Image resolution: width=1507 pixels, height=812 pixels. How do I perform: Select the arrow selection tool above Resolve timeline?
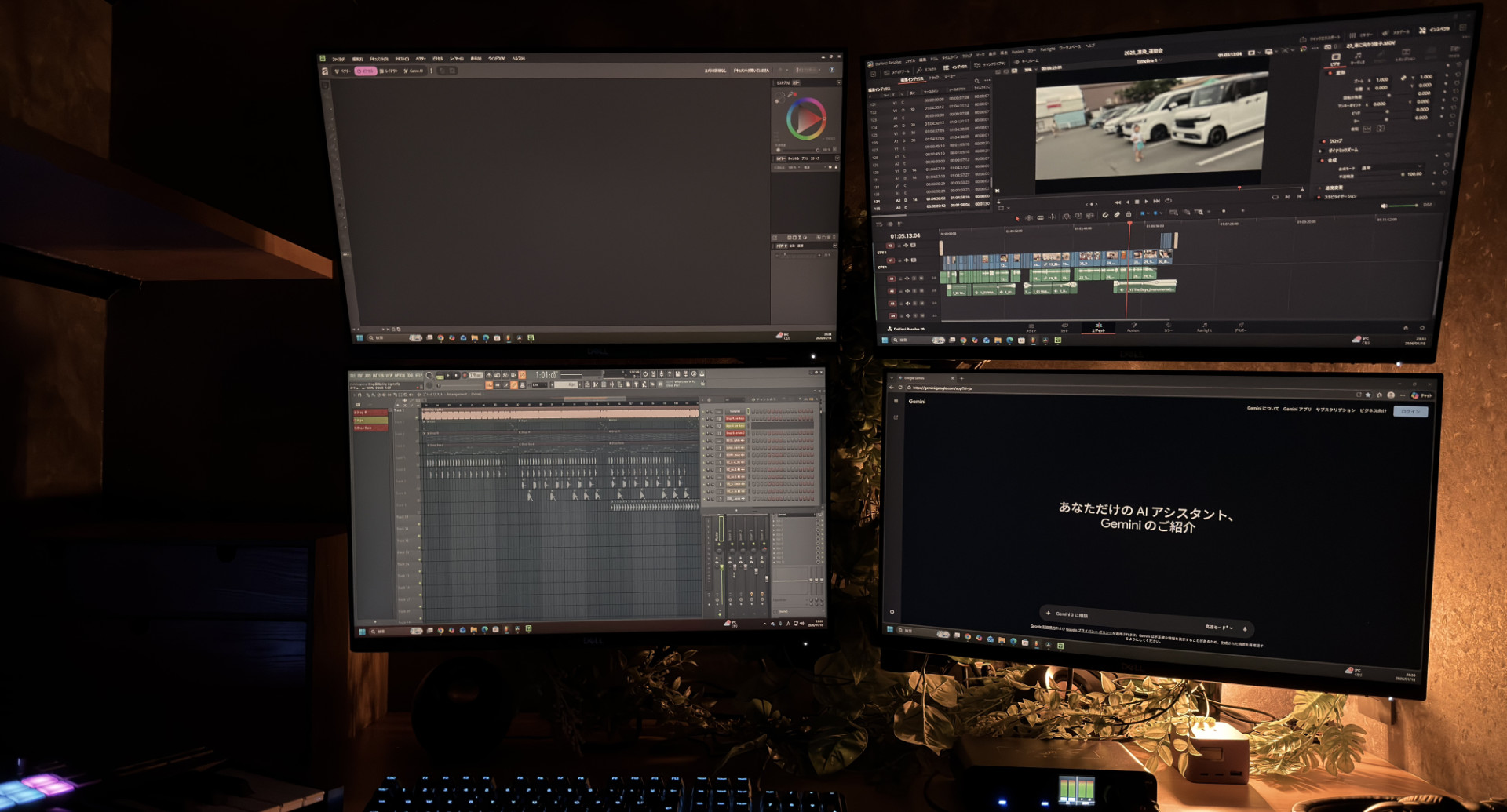click(1017, 217)
